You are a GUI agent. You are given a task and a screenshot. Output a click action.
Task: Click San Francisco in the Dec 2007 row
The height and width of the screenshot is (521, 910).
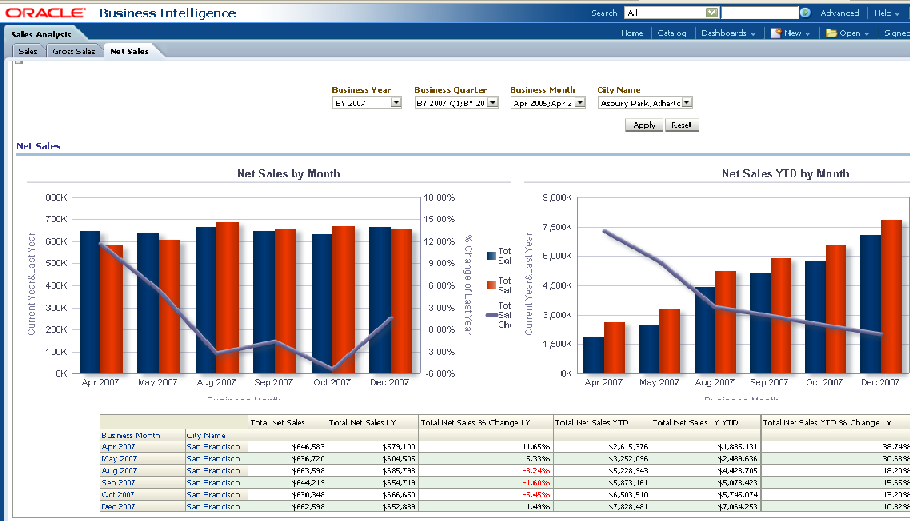click(214, 506)
